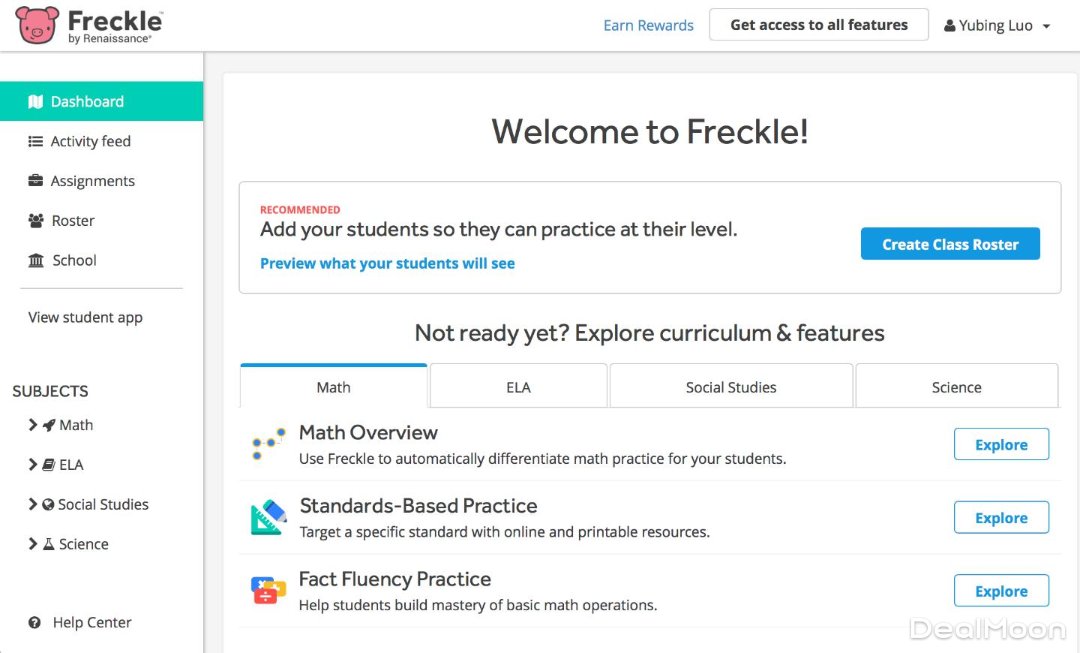Switch to the ELA curriculum tab
Screen dimensions: 1080x653
point(518,388)
